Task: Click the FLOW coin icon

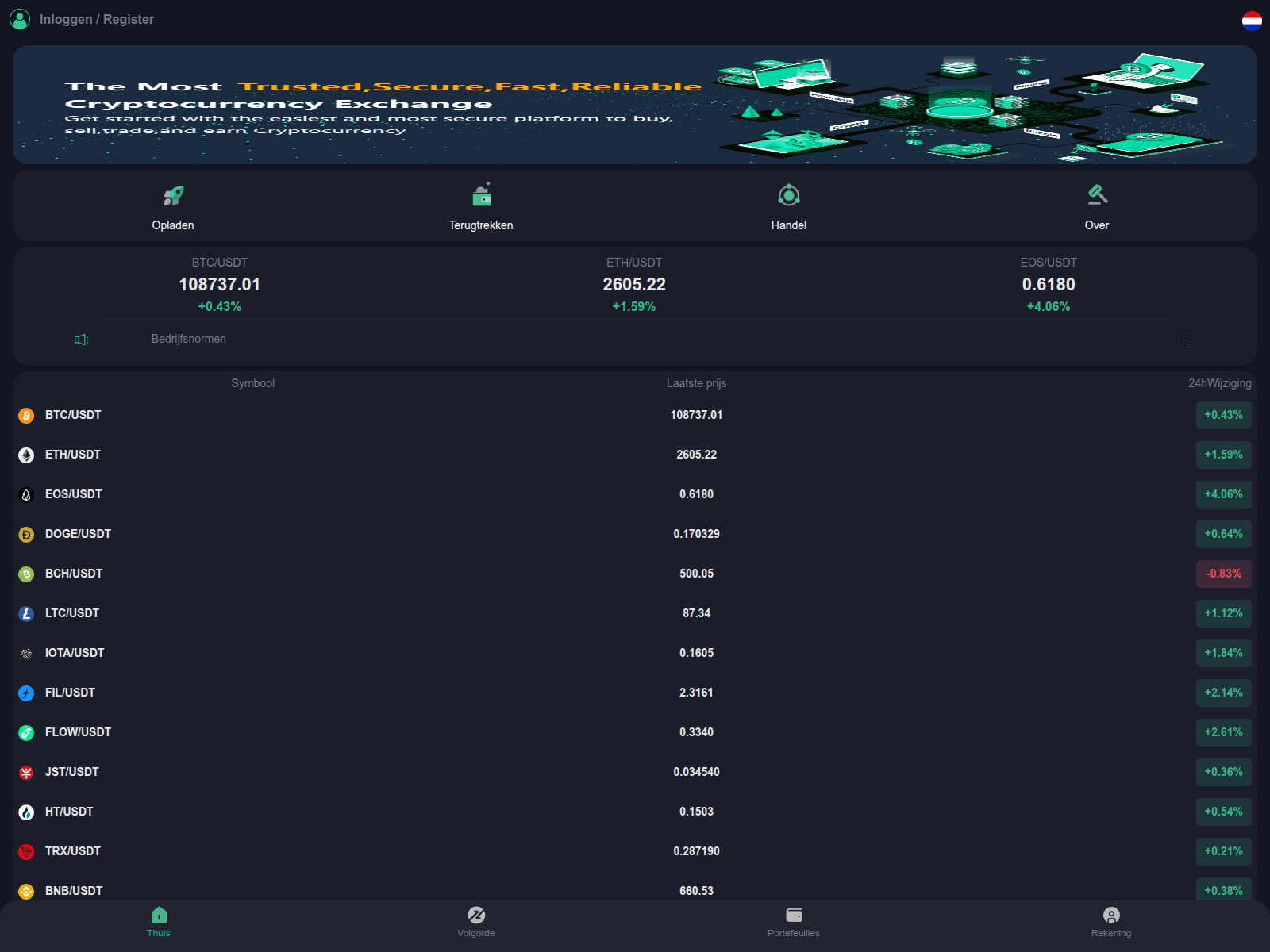Action: coord(26,733)
